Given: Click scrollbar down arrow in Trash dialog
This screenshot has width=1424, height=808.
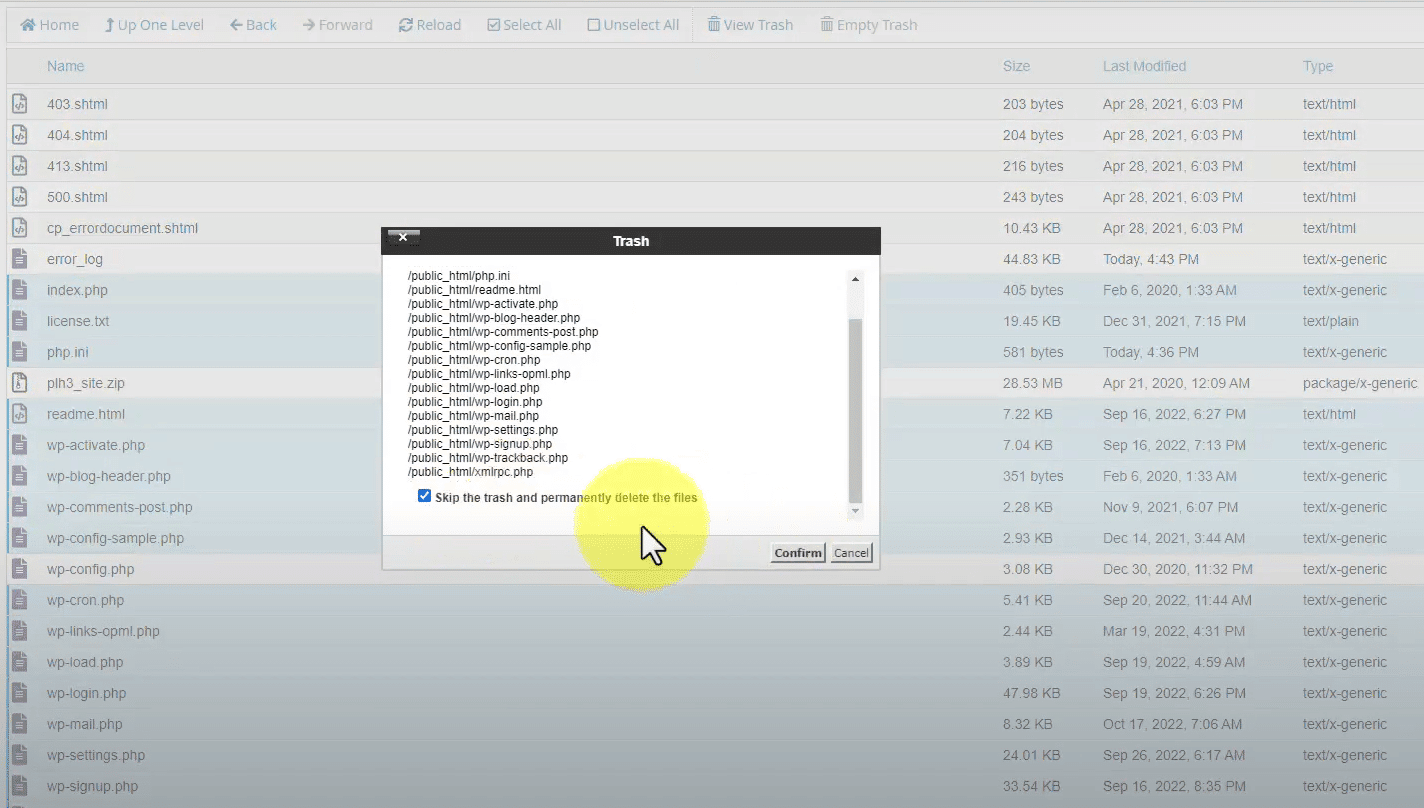Looking at the screenshot, I should 855,511.
